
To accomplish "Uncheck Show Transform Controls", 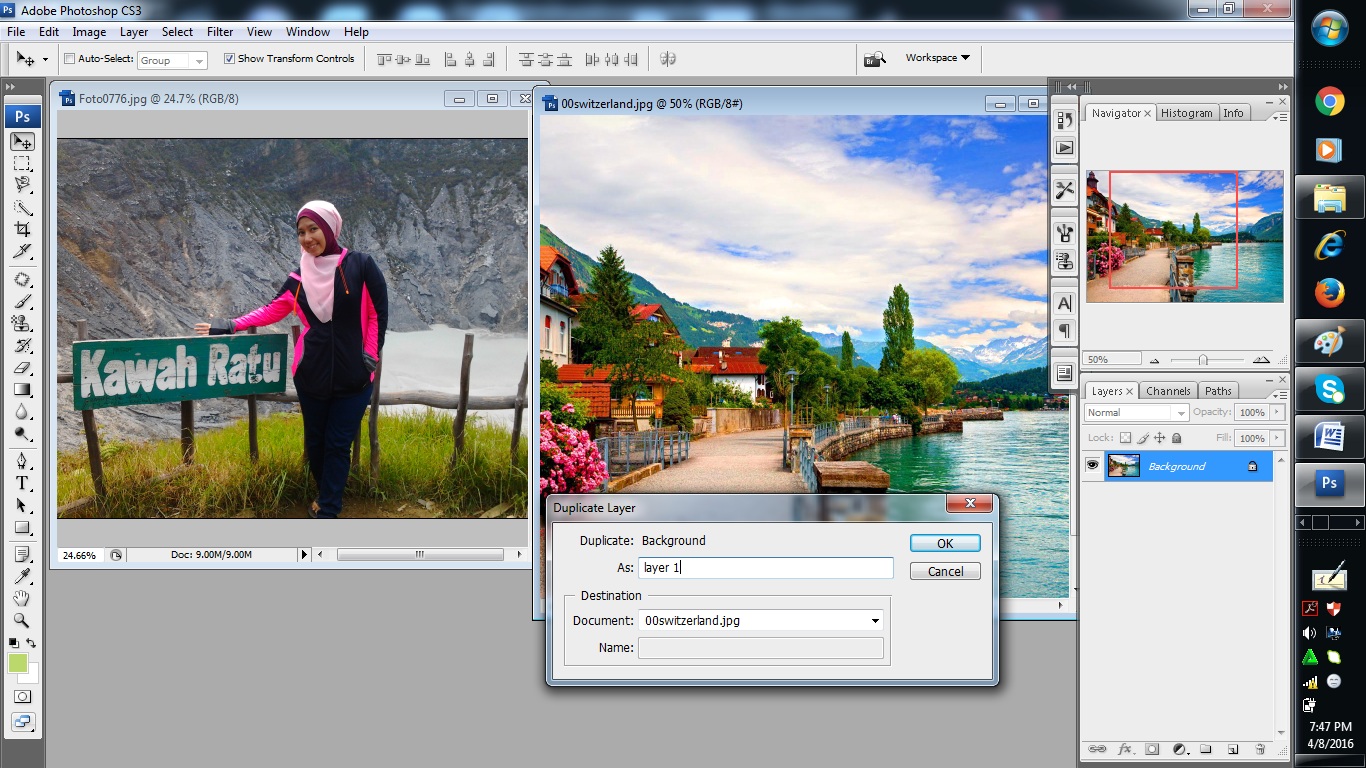I will tap(229, 59).
